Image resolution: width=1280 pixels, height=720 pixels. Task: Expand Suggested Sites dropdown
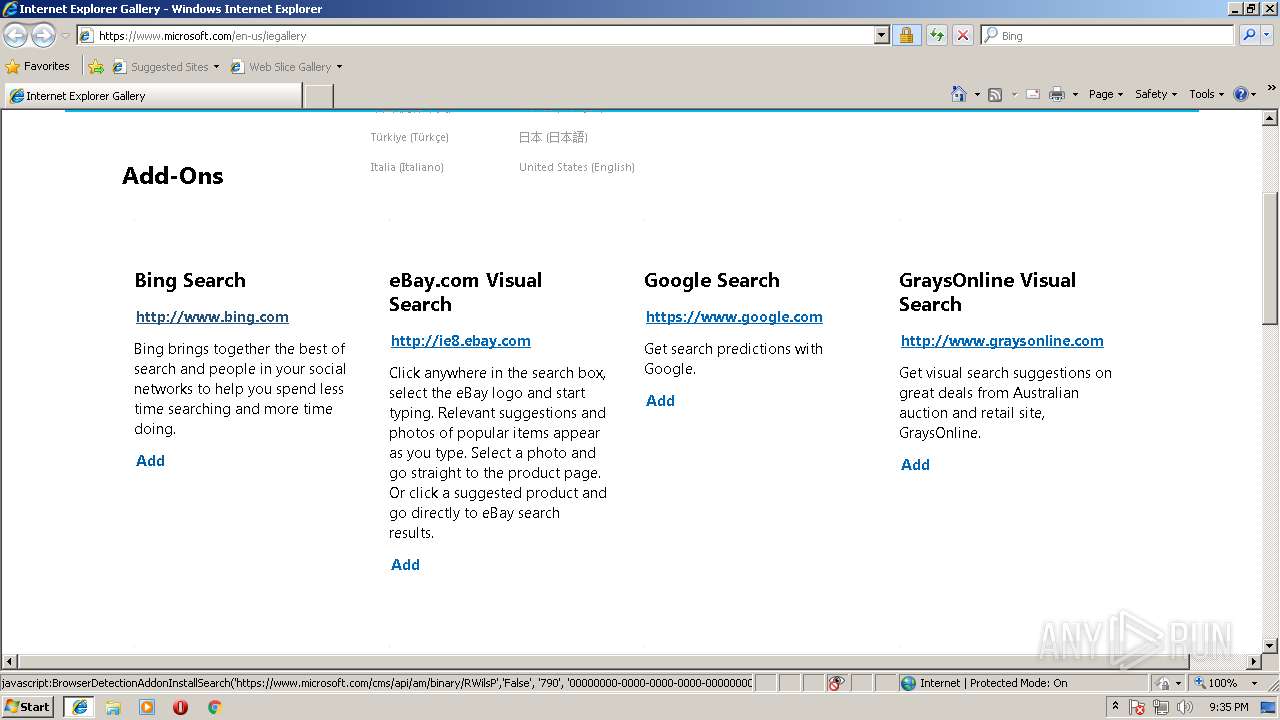coord(216,67)
